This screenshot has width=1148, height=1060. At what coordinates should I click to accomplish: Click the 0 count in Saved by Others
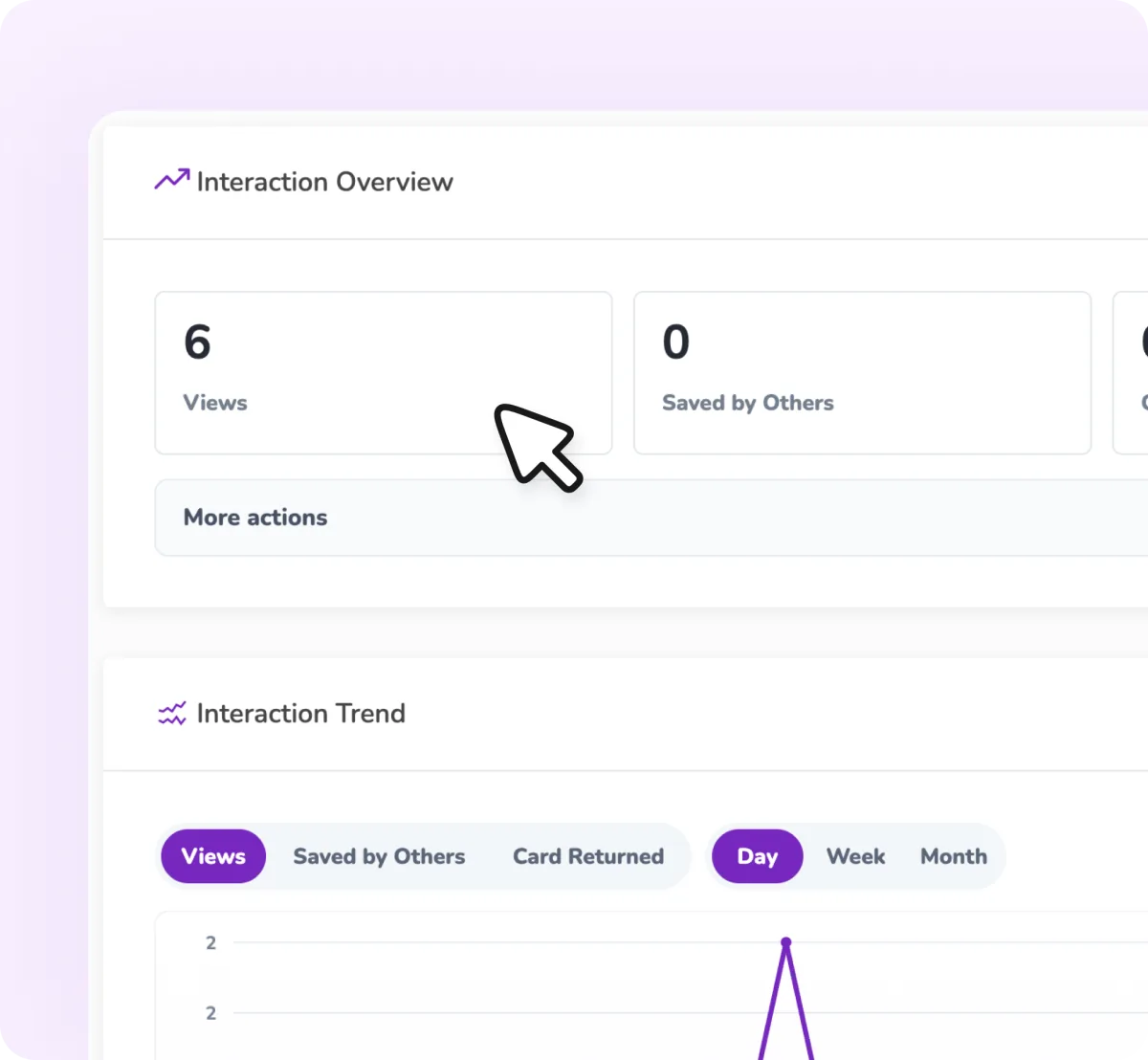click(676, 342)
